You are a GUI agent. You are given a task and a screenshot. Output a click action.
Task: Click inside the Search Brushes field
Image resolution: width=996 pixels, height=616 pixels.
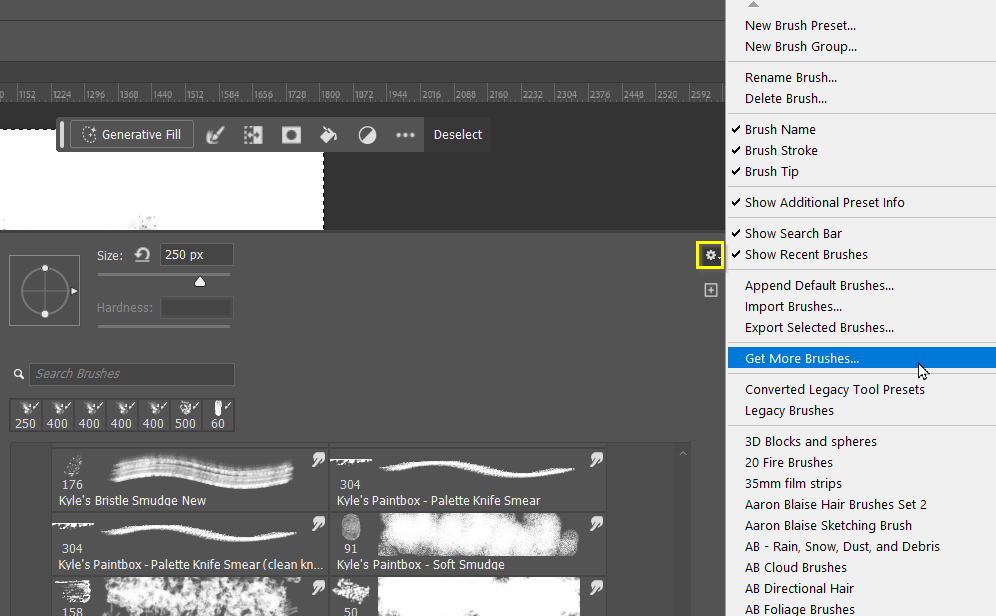tap(130, 374)
